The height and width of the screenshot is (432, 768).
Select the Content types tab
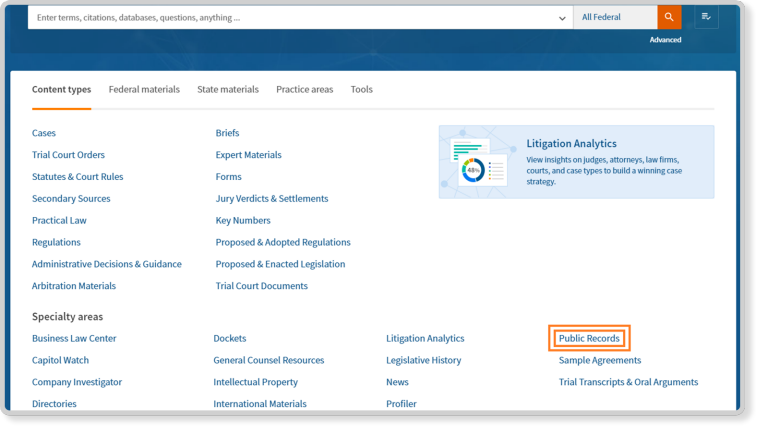point(61,89)
